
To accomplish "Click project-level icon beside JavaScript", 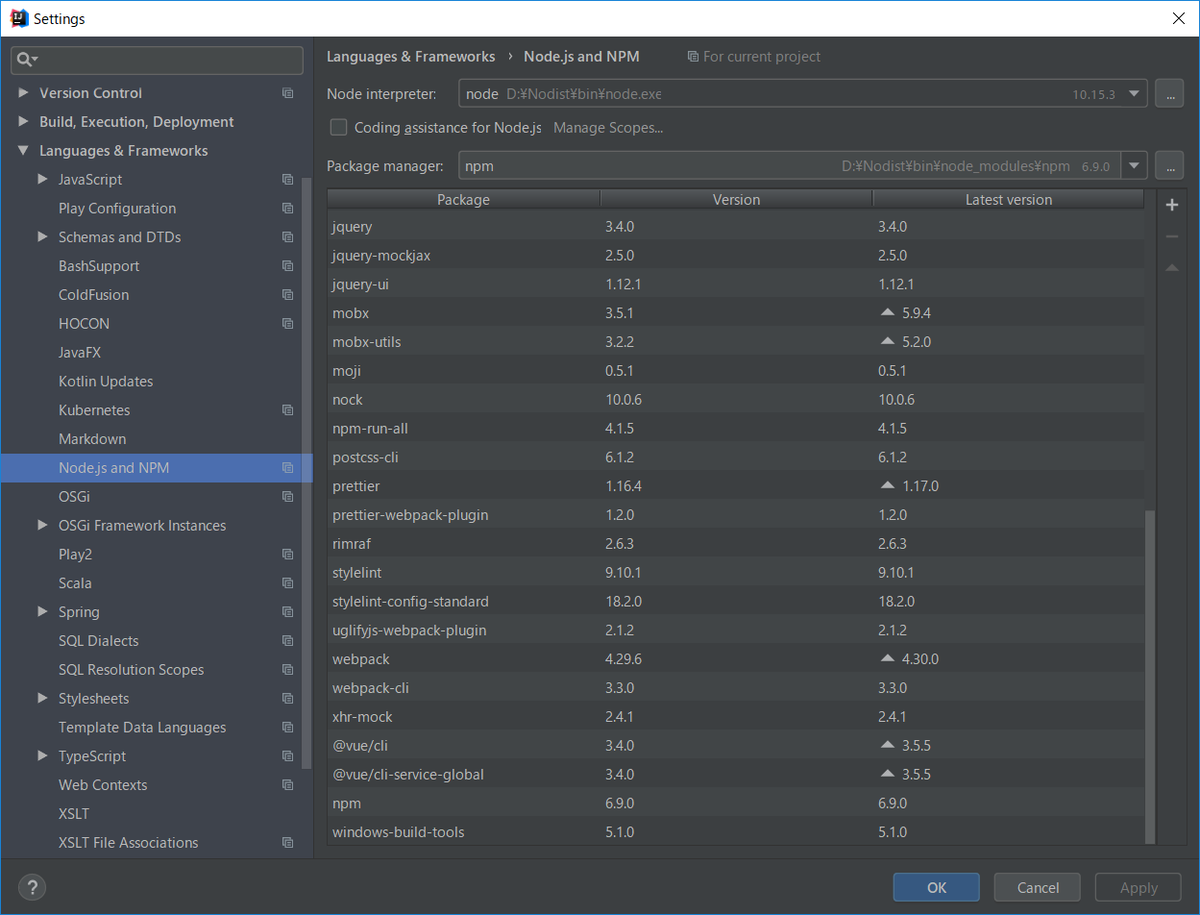I will point(288,180).
